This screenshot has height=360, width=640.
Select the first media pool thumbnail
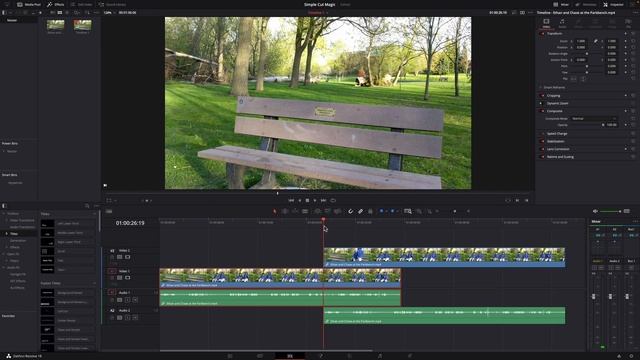[55, 25]
